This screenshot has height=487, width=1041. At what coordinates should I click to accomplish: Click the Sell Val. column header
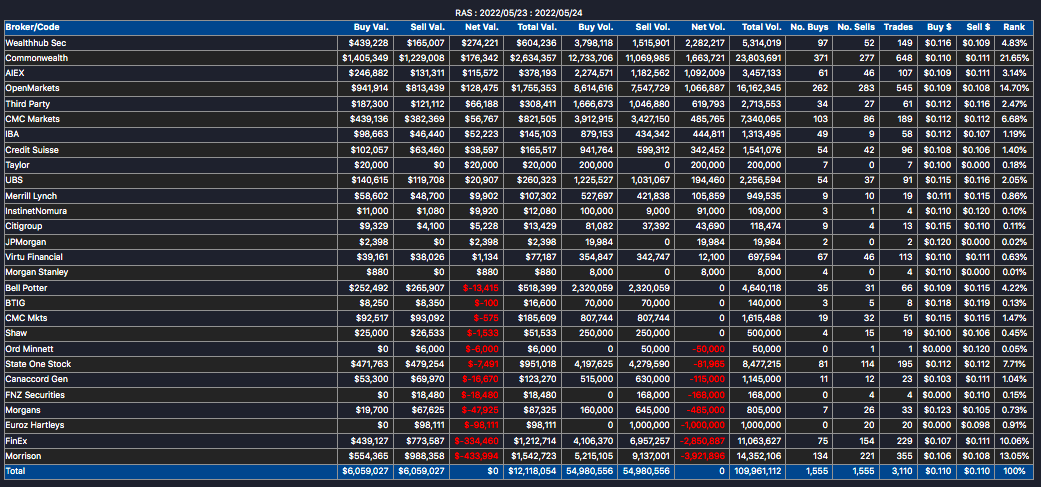[426, 27]
